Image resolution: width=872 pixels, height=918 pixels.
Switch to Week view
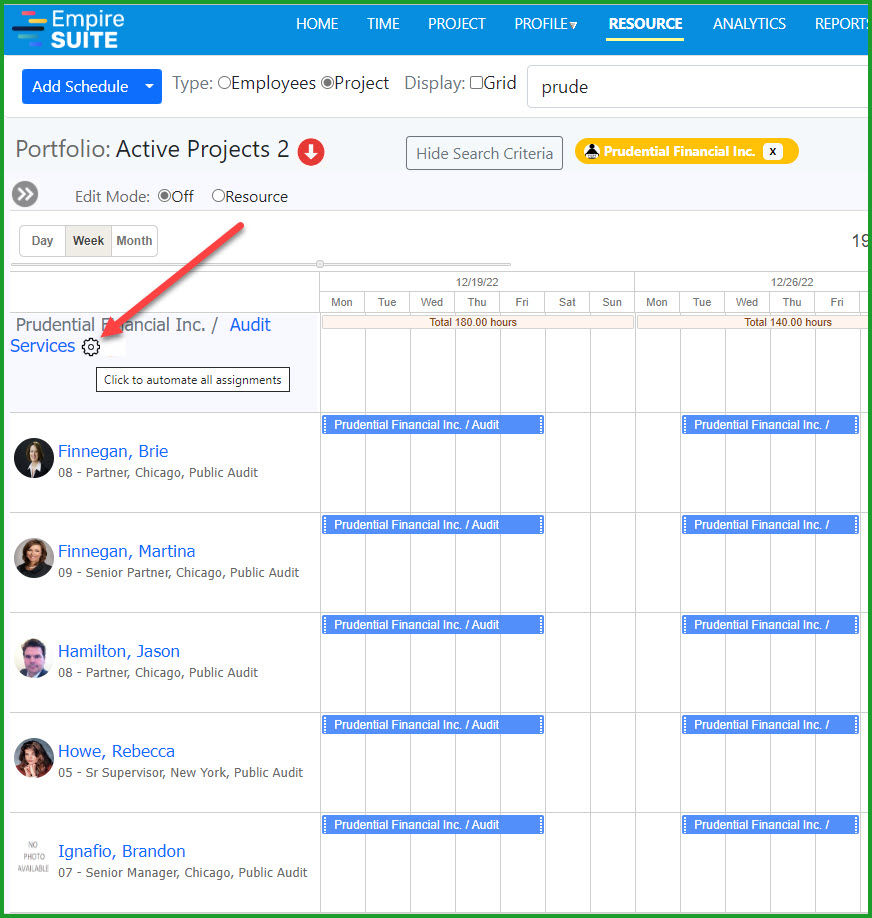pyautogui.click(x=88, y=241)
